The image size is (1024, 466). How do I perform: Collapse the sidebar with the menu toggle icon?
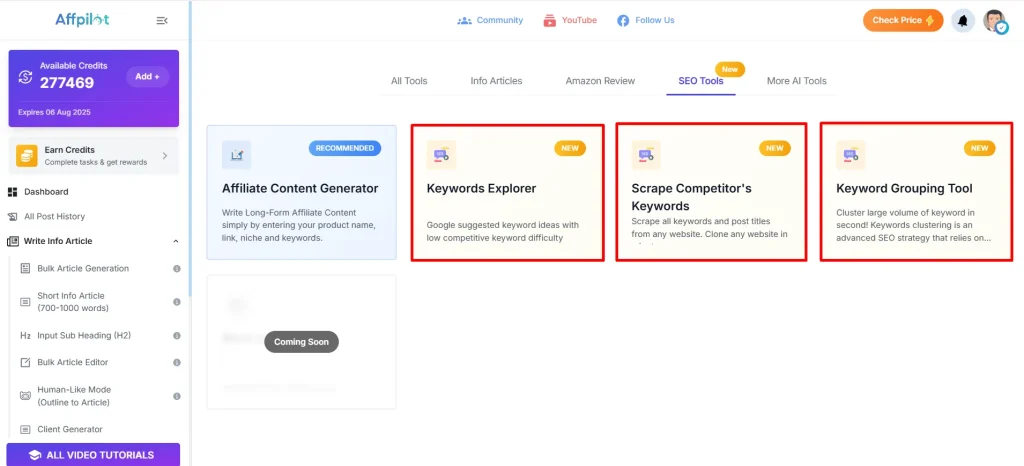(162, 21)
